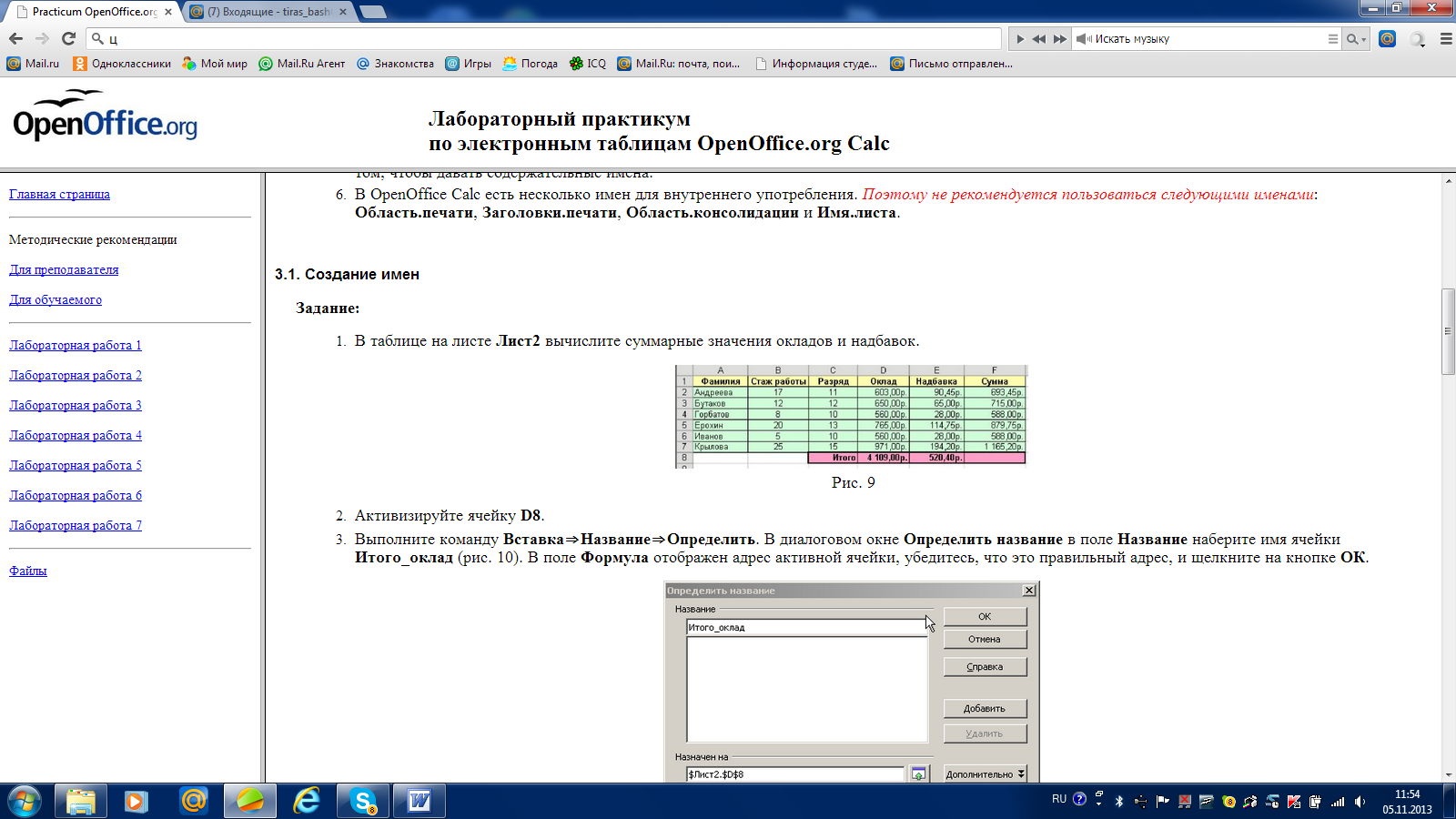Open Windows Explorer from the taskbar
The width and height of the screenshot is (1456, 819).
click(81, 802)
